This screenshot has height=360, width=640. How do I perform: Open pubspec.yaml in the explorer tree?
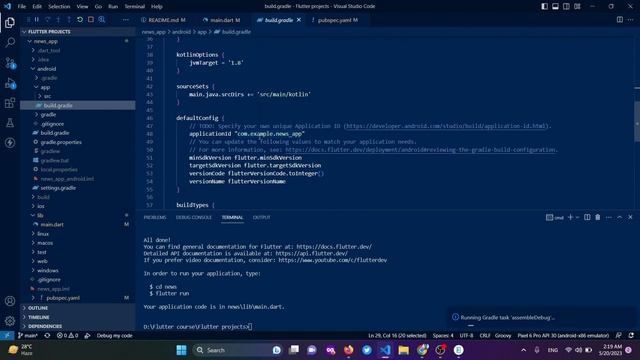click(x=78, y=298)
